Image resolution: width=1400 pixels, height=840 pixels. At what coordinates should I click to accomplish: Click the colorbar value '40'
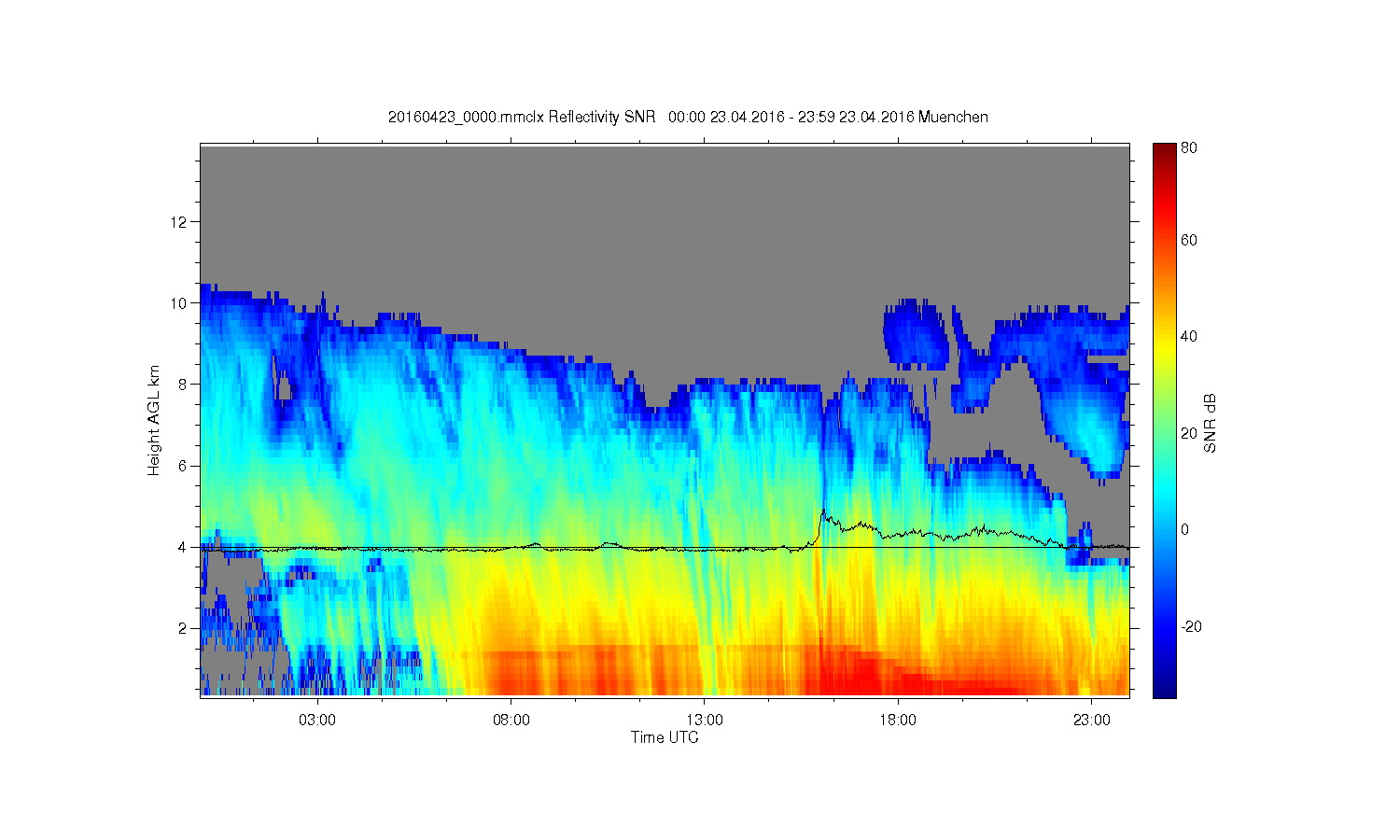click(x=1189, y=336)
